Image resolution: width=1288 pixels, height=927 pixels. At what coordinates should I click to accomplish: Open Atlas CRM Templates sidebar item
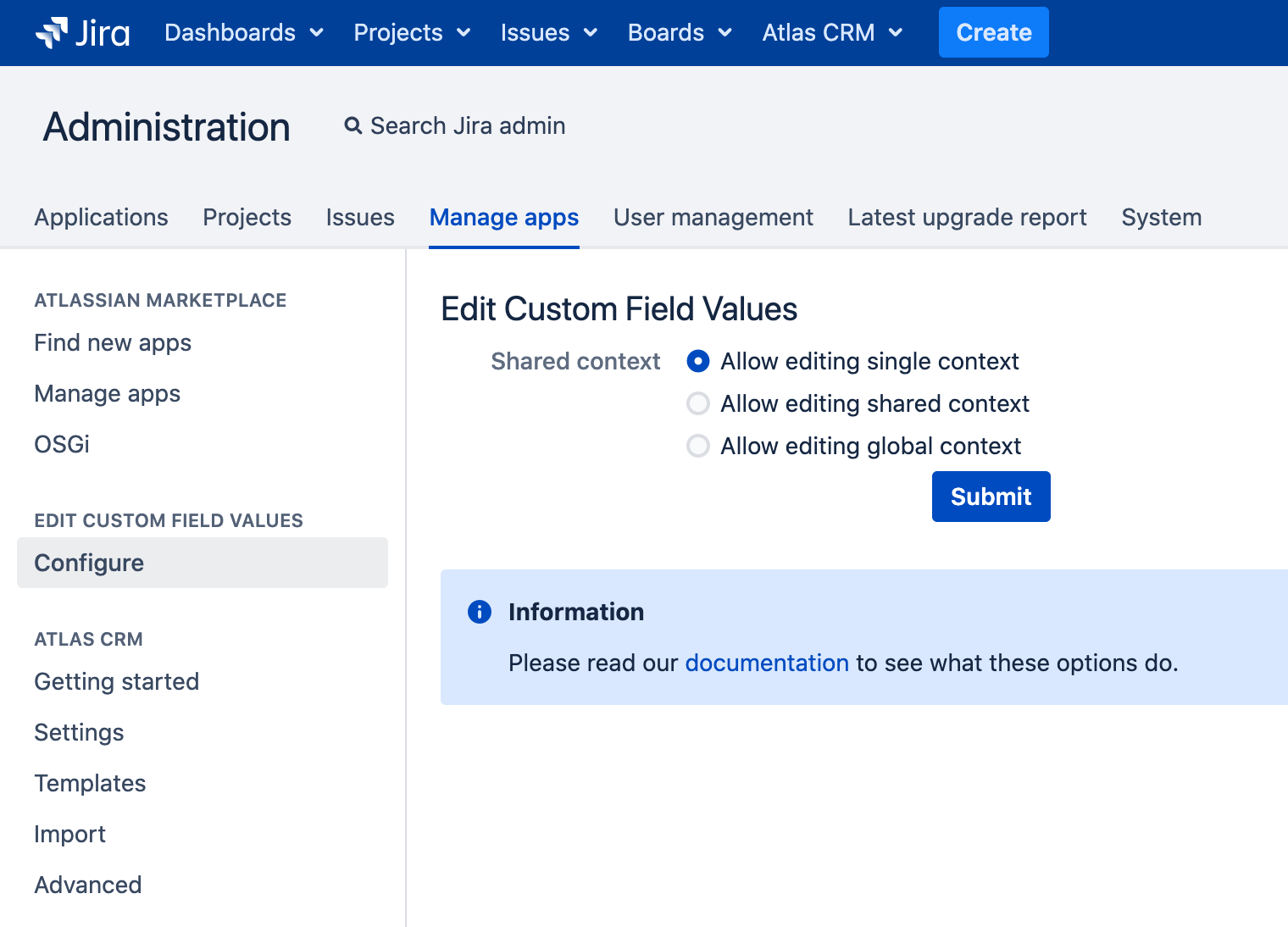click(x=90, y=784)
